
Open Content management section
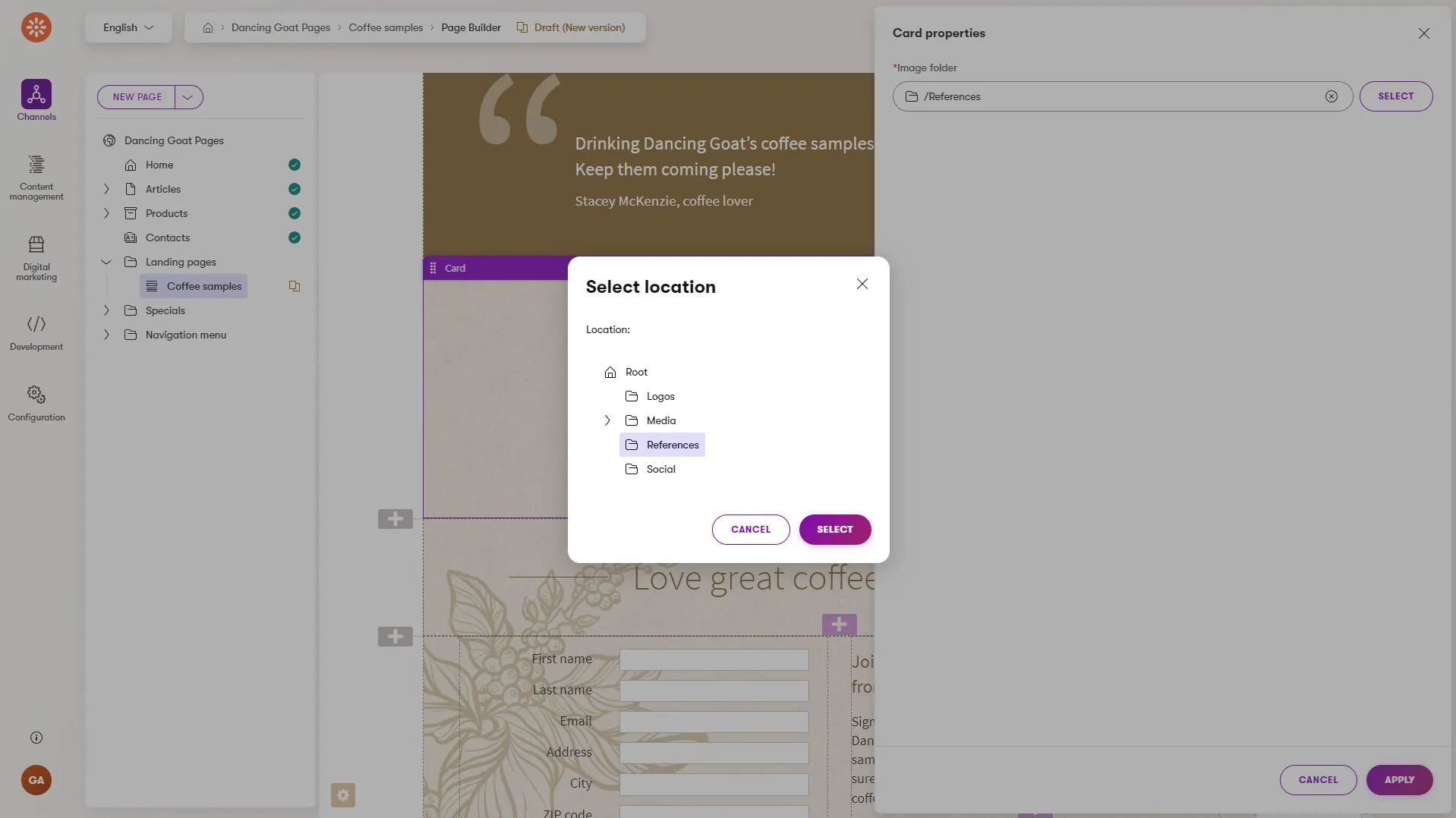(36, 178)
